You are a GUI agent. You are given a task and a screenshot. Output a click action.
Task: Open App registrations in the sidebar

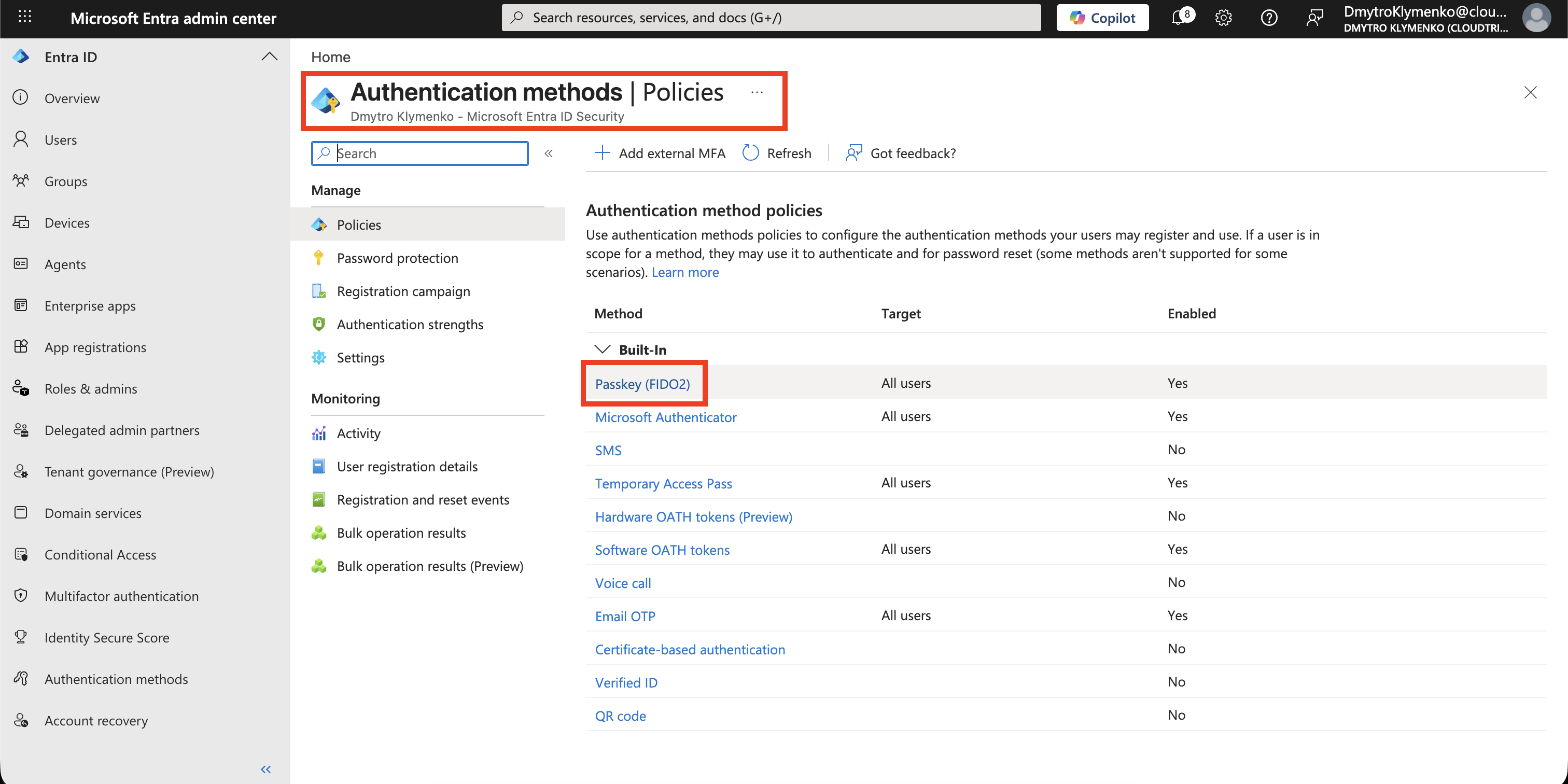pyautogui.click(x=95, y=347)
